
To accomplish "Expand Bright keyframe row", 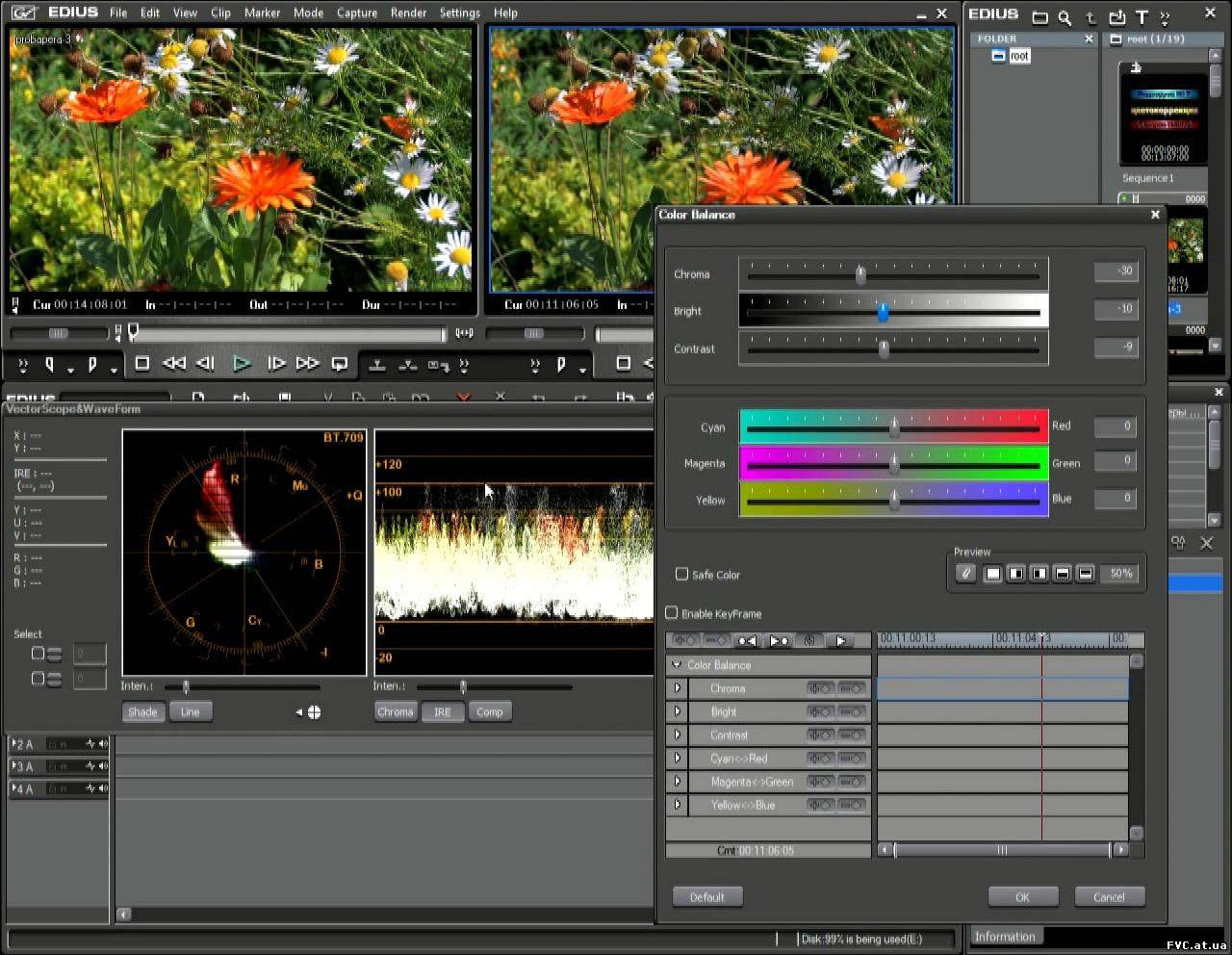I will (678, 711).
